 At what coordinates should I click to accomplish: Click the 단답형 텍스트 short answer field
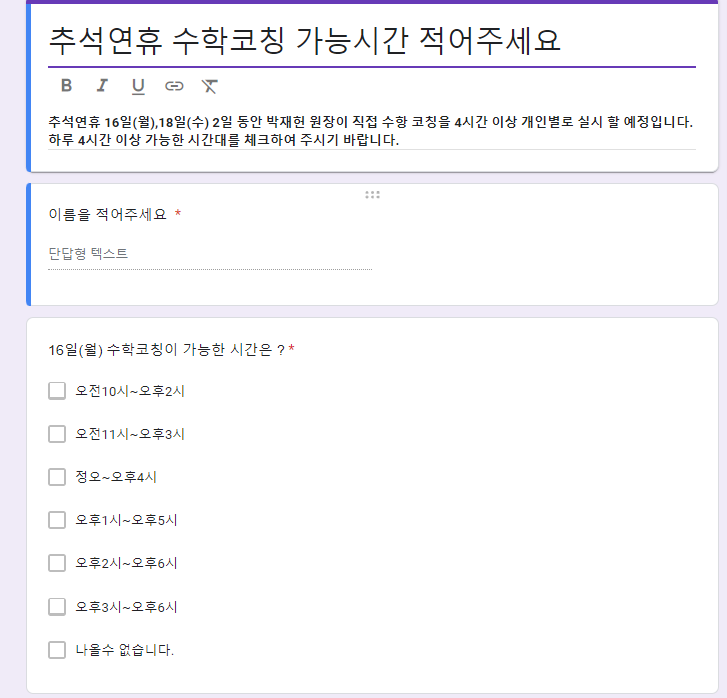[x=210, y=254]
